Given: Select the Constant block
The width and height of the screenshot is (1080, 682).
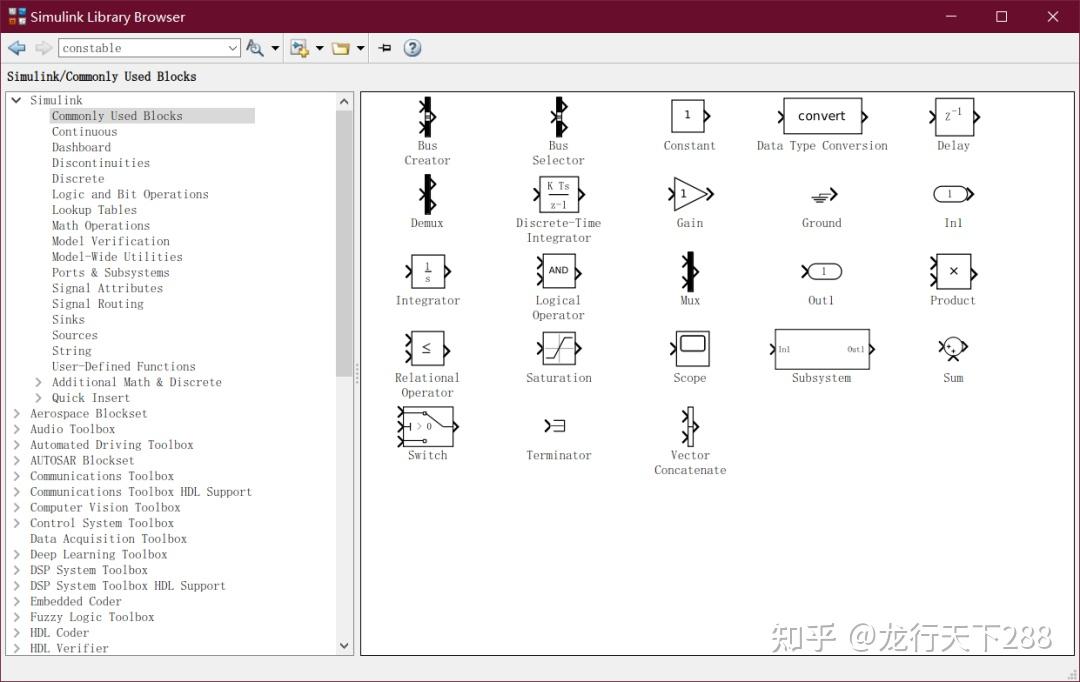Looking at the screenshot, I should click(689, 116).
